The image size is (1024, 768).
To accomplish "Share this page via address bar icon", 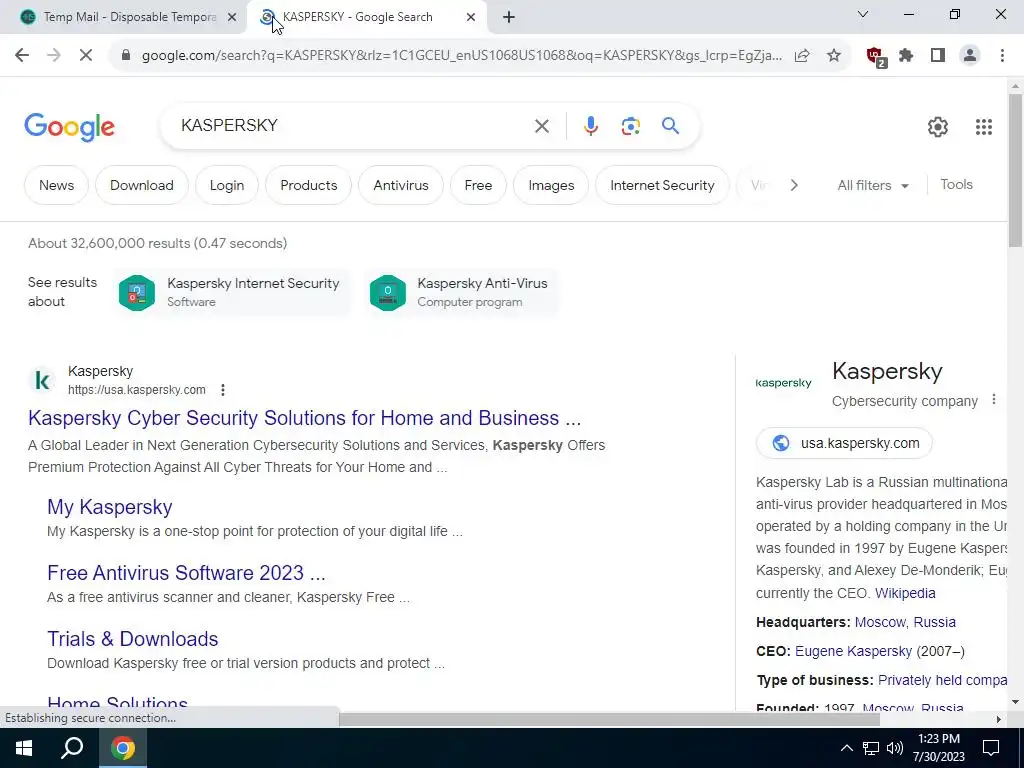I will coord(802,56).
